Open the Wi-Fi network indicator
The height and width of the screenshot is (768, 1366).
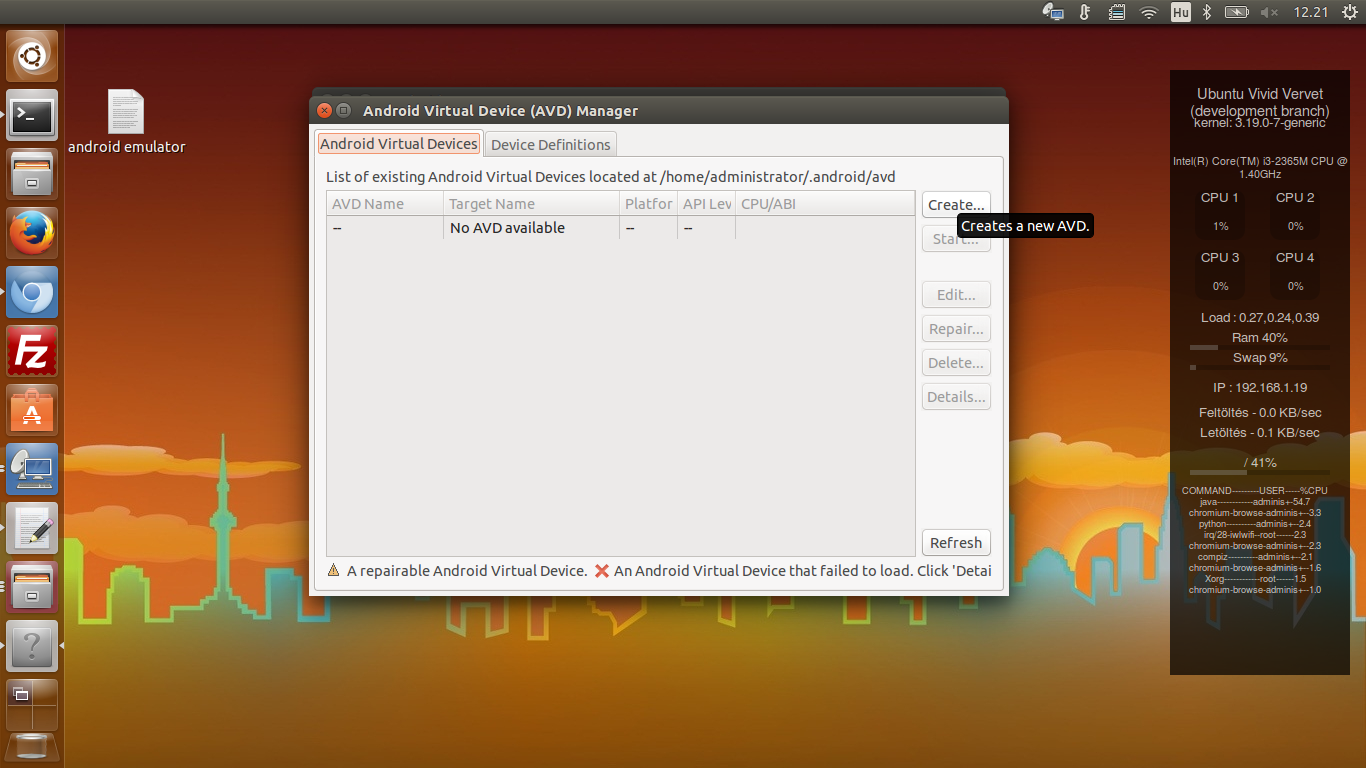coord(1149,12)
